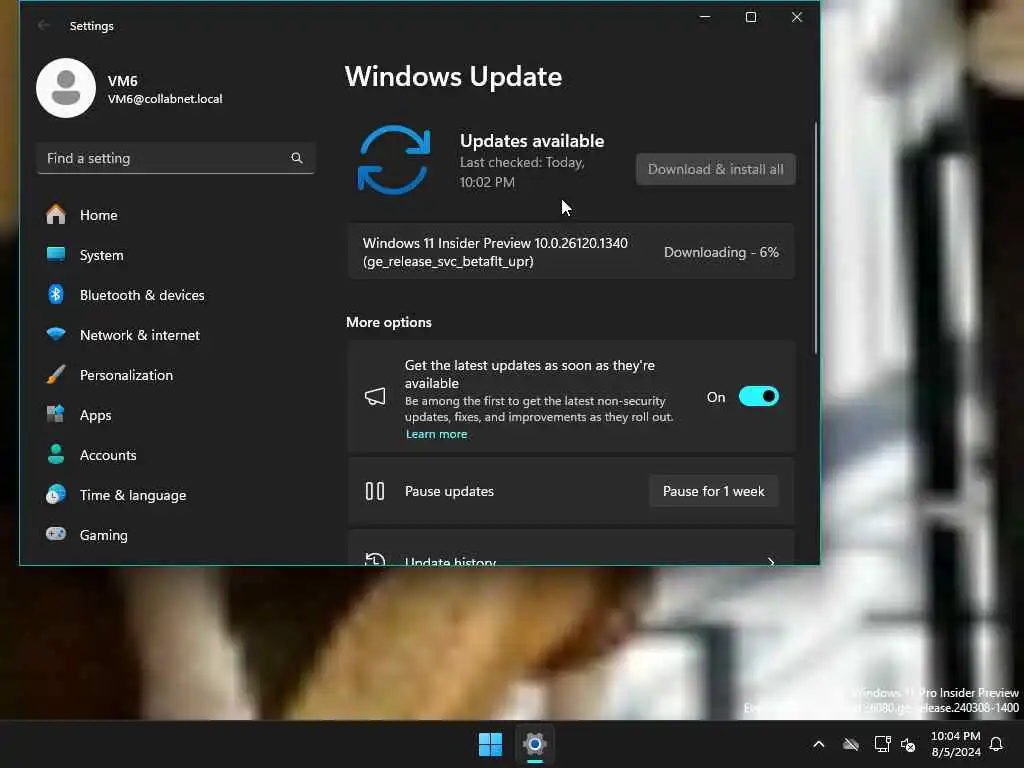Open the Windows Start menu
Screen dimensions: 1024x768
click(x=490, y=744)
